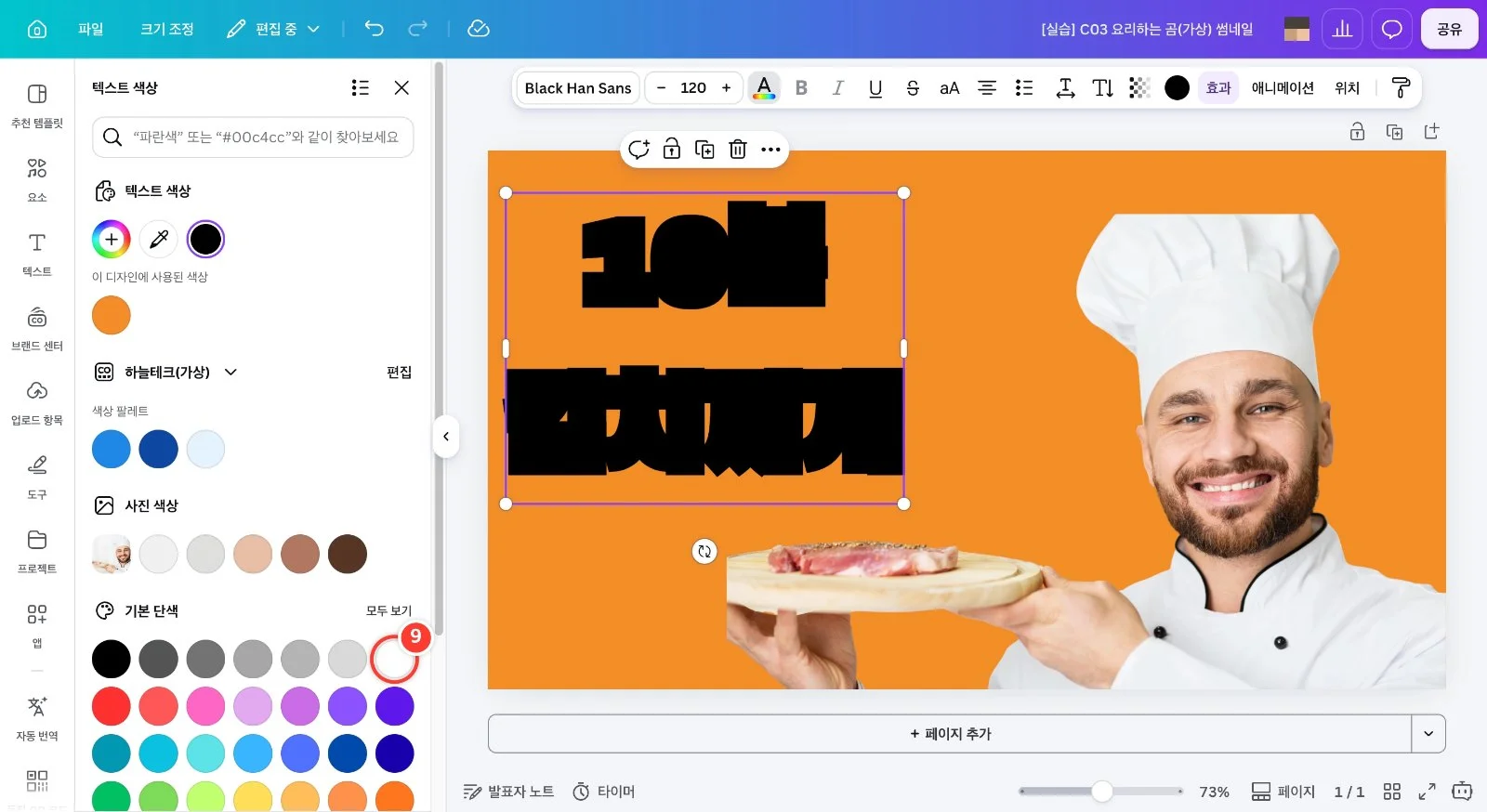Viewport: 1487px width, 812px height.
Task: Click 모두 보기 link
Action: 388,610
